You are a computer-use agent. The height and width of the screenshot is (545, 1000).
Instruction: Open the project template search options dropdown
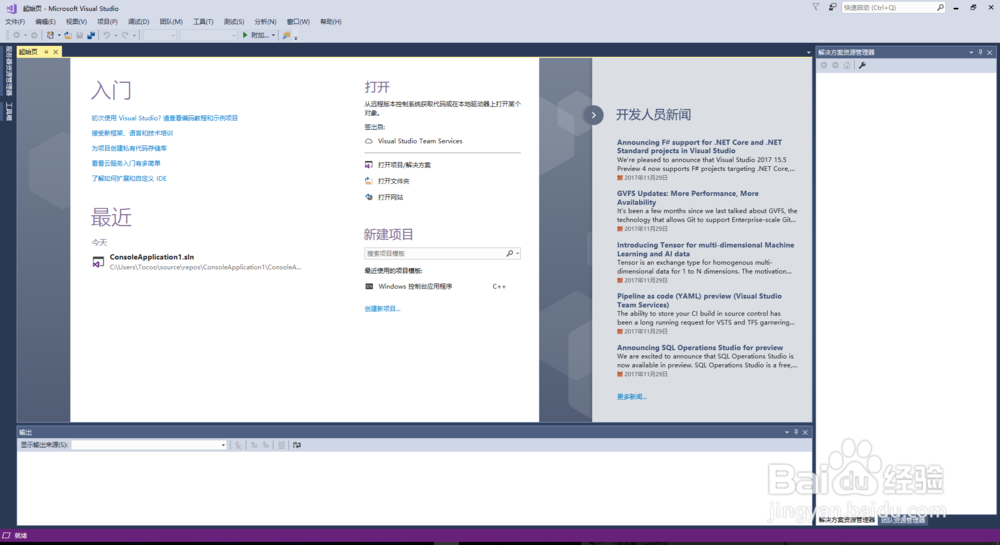pyautogui.click(x=517, y=254)
